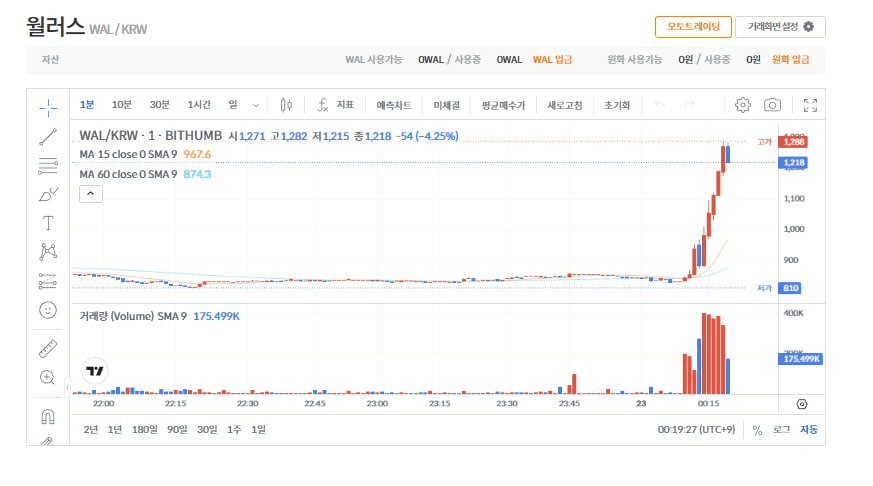Image resolution: width=873 pixels, height=486 pixels.
Task: Collapse the indicator legend with chevron
Action: (x=91, y=194)
